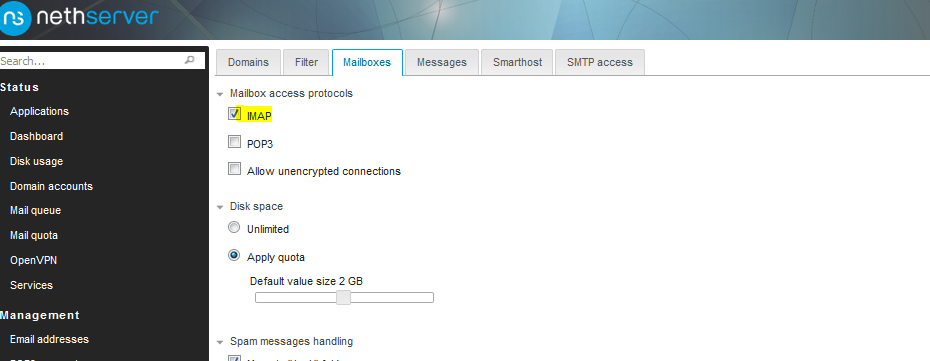Click the quota size slider handle
This screenshot has width=930, height=361.
(x=343, y=298)
